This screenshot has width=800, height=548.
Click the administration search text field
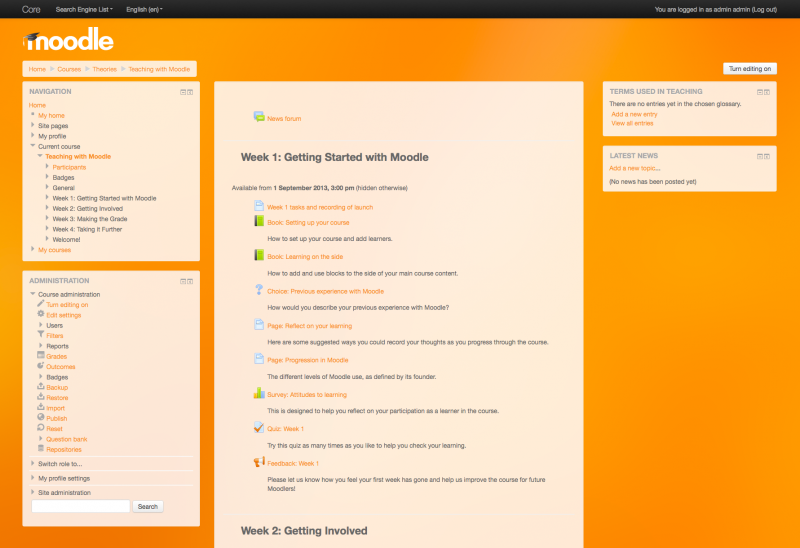(81, 506)
